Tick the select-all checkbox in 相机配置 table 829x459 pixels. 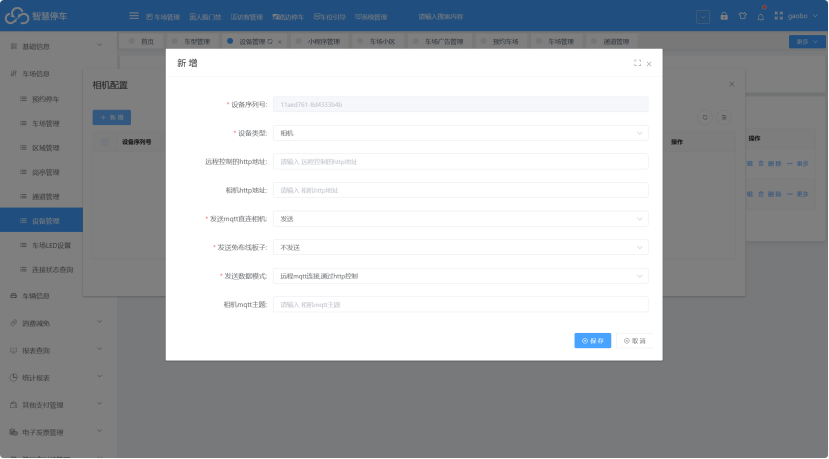(105, 142)
